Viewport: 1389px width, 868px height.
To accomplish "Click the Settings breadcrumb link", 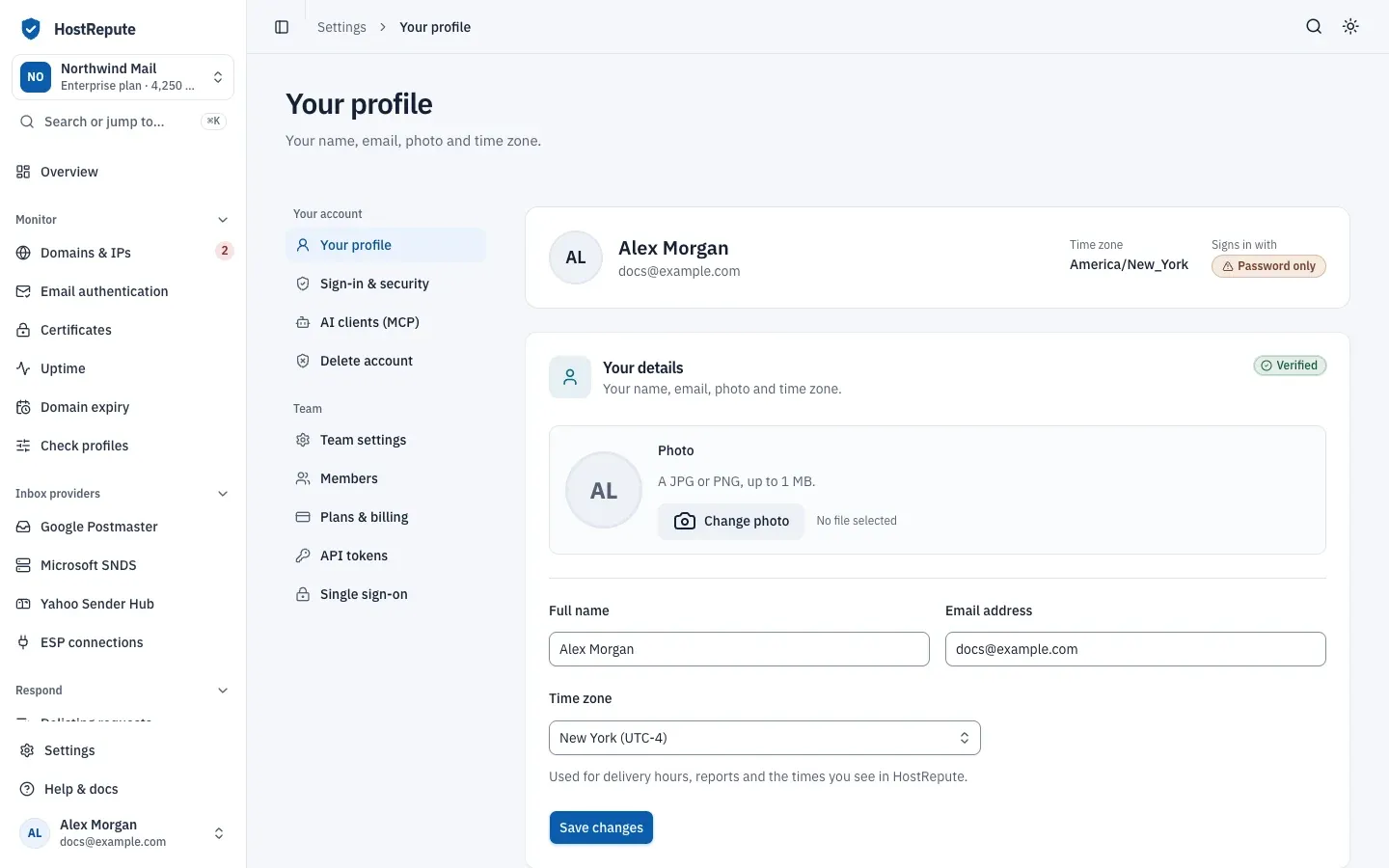I will coord(341,27).
